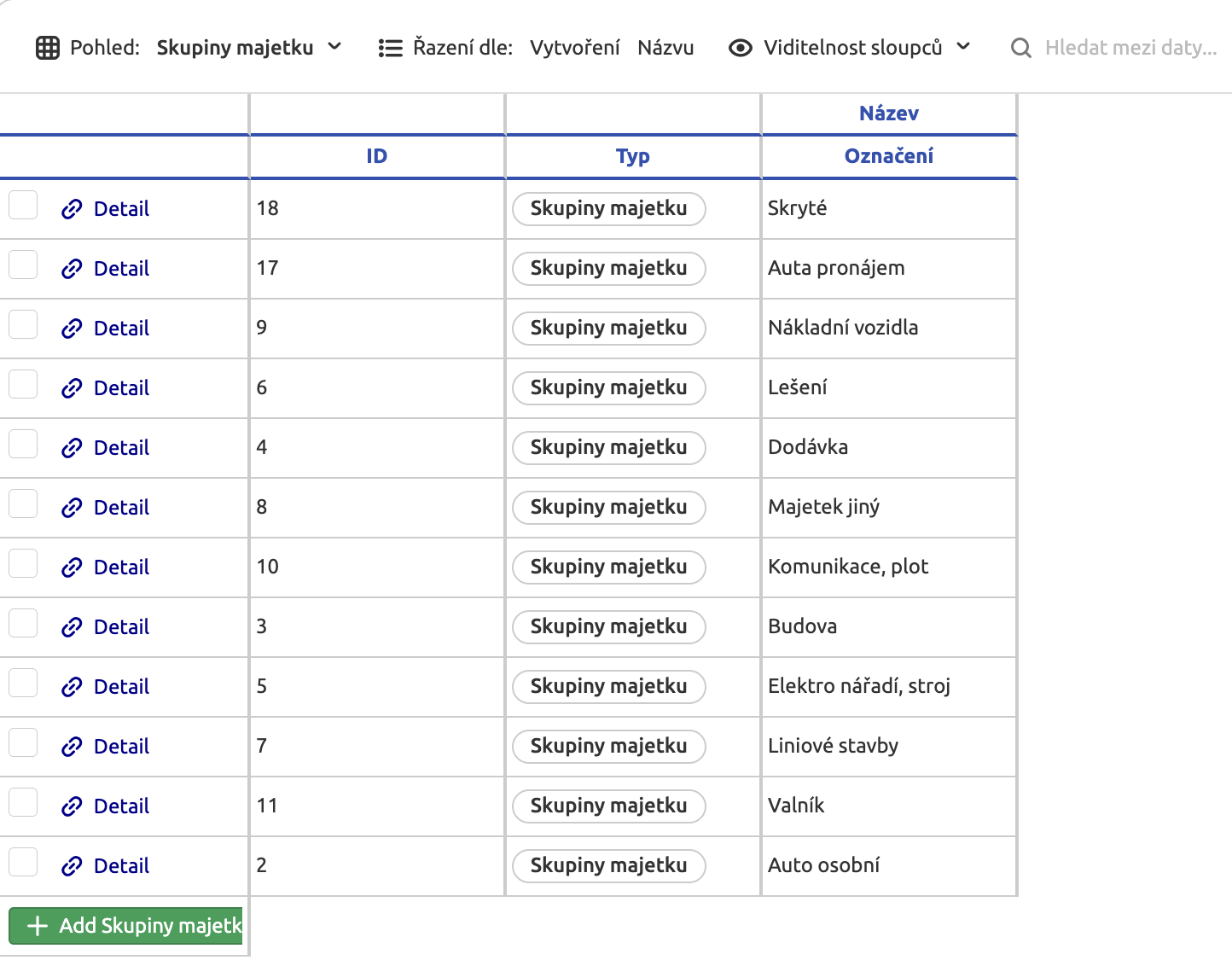Click the magnifying glass search icon
Screen dimensions: 1232x966
click(x=1020, y=48)
